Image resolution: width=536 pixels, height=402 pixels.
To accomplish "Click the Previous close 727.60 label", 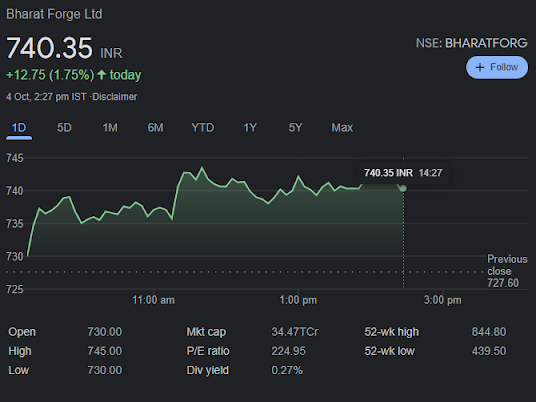I will [507, 271].
